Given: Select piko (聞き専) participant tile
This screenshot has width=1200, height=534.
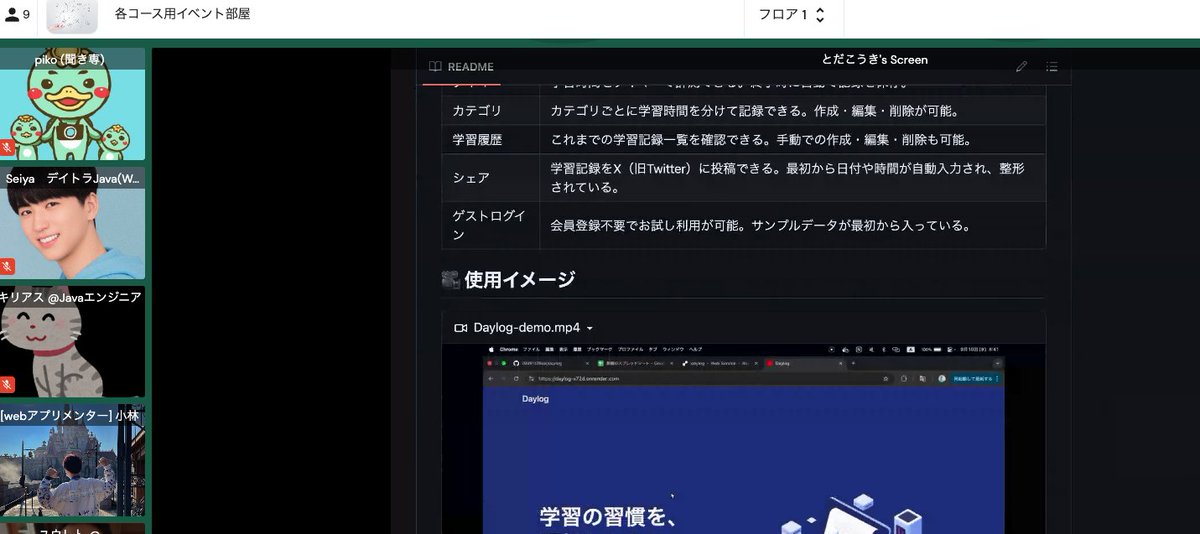Looking at the screenshot, I should [x=72, y=105].
